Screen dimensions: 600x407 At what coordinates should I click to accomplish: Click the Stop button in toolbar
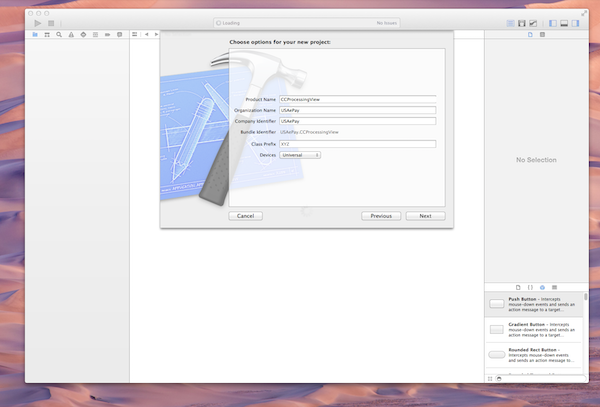coord(51,22)
